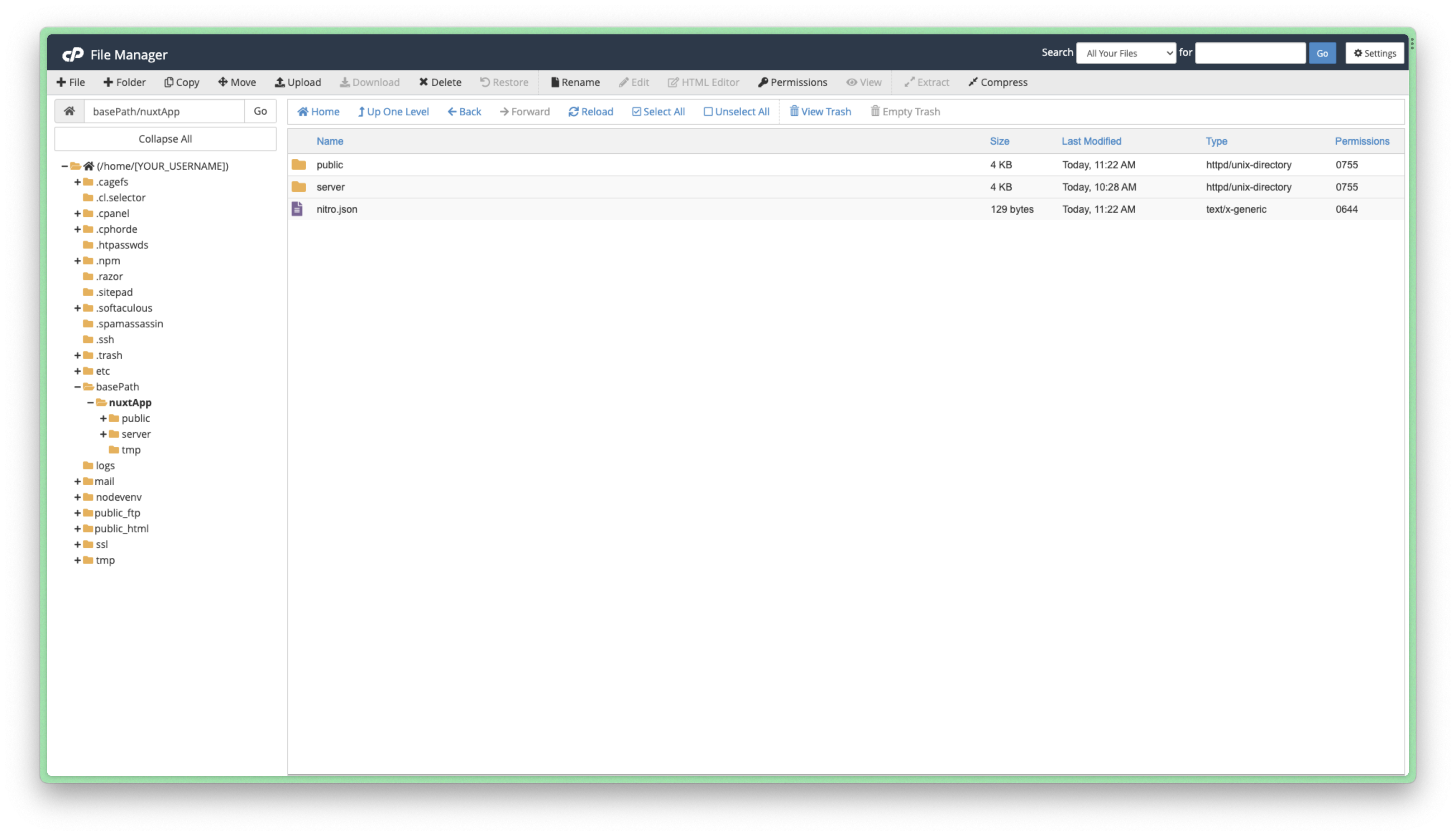Click the home icon beside path field
This screenshot has height=836, width=1456.
(70, 111)
